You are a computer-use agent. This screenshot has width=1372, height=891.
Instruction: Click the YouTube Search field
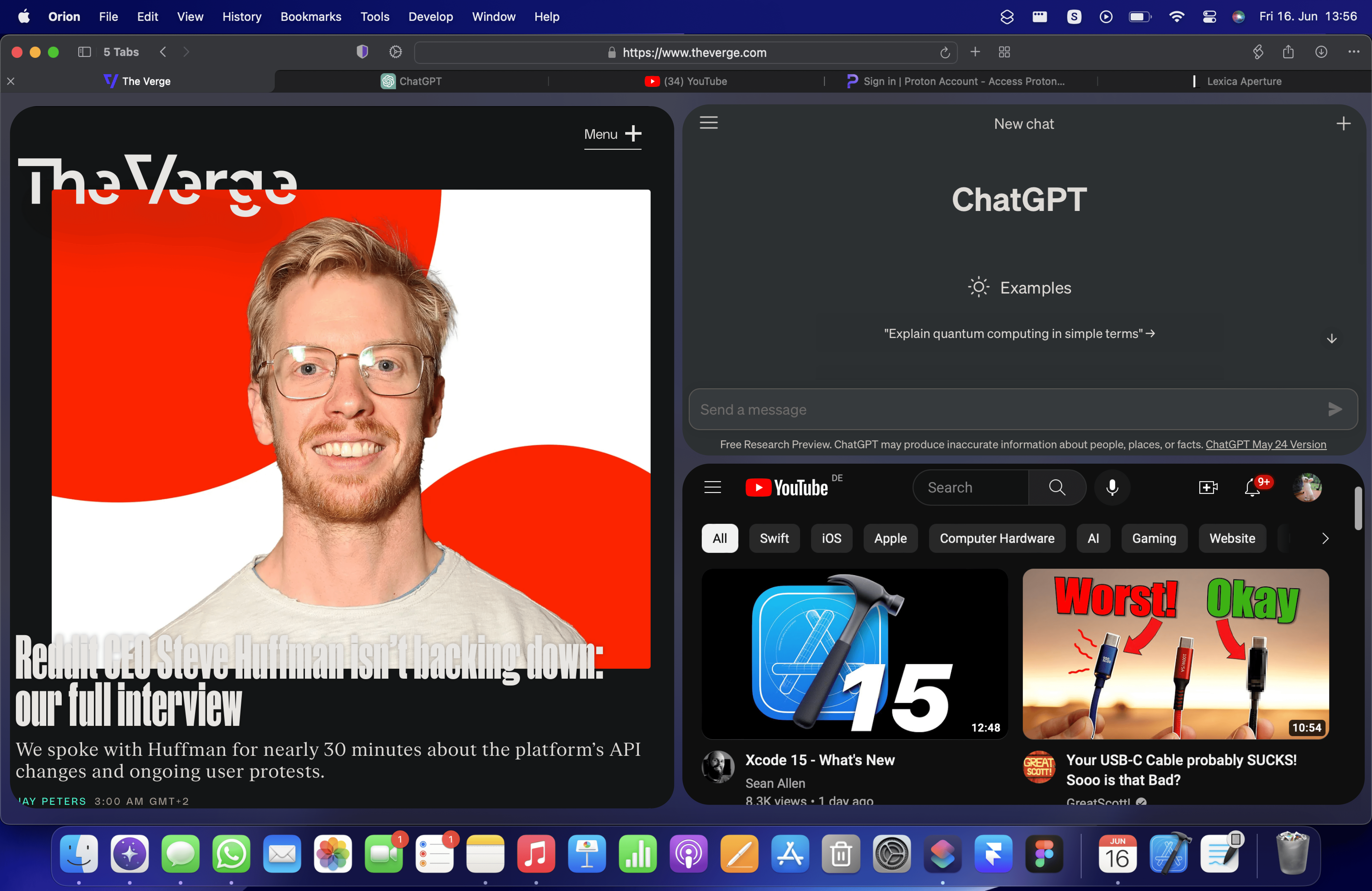click(x=971, y=487)
